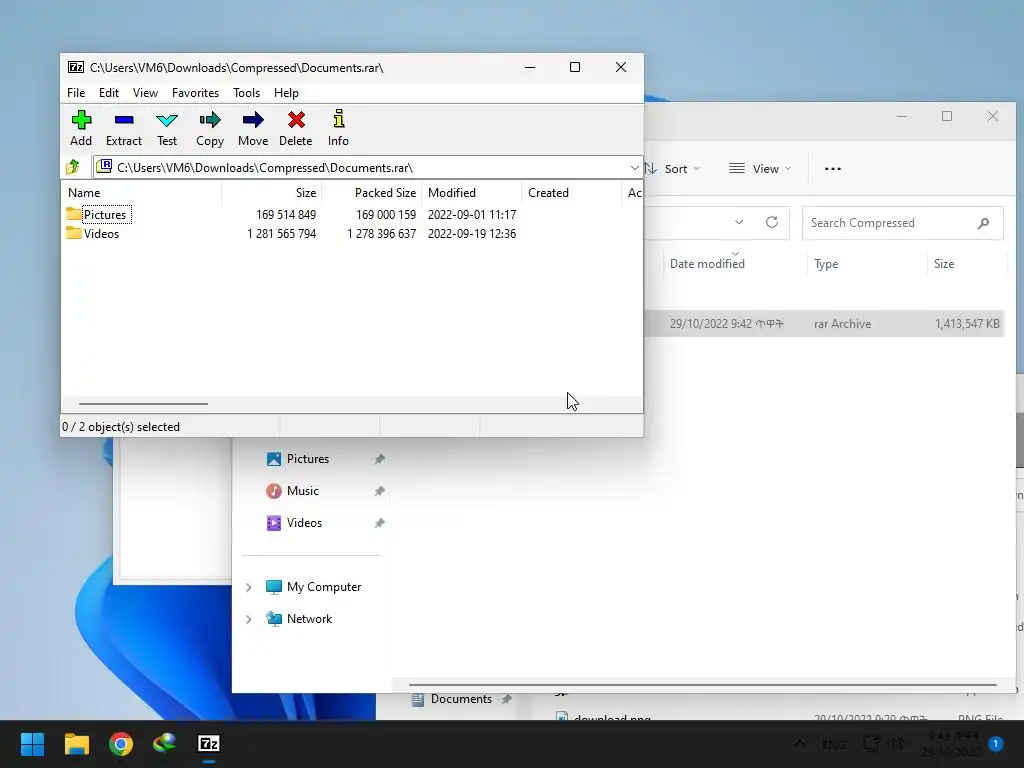The width and height of the screenshot is (1024, 768).
Task: Open the View menu in 7-Zip
Action: (x=145, y=93)
